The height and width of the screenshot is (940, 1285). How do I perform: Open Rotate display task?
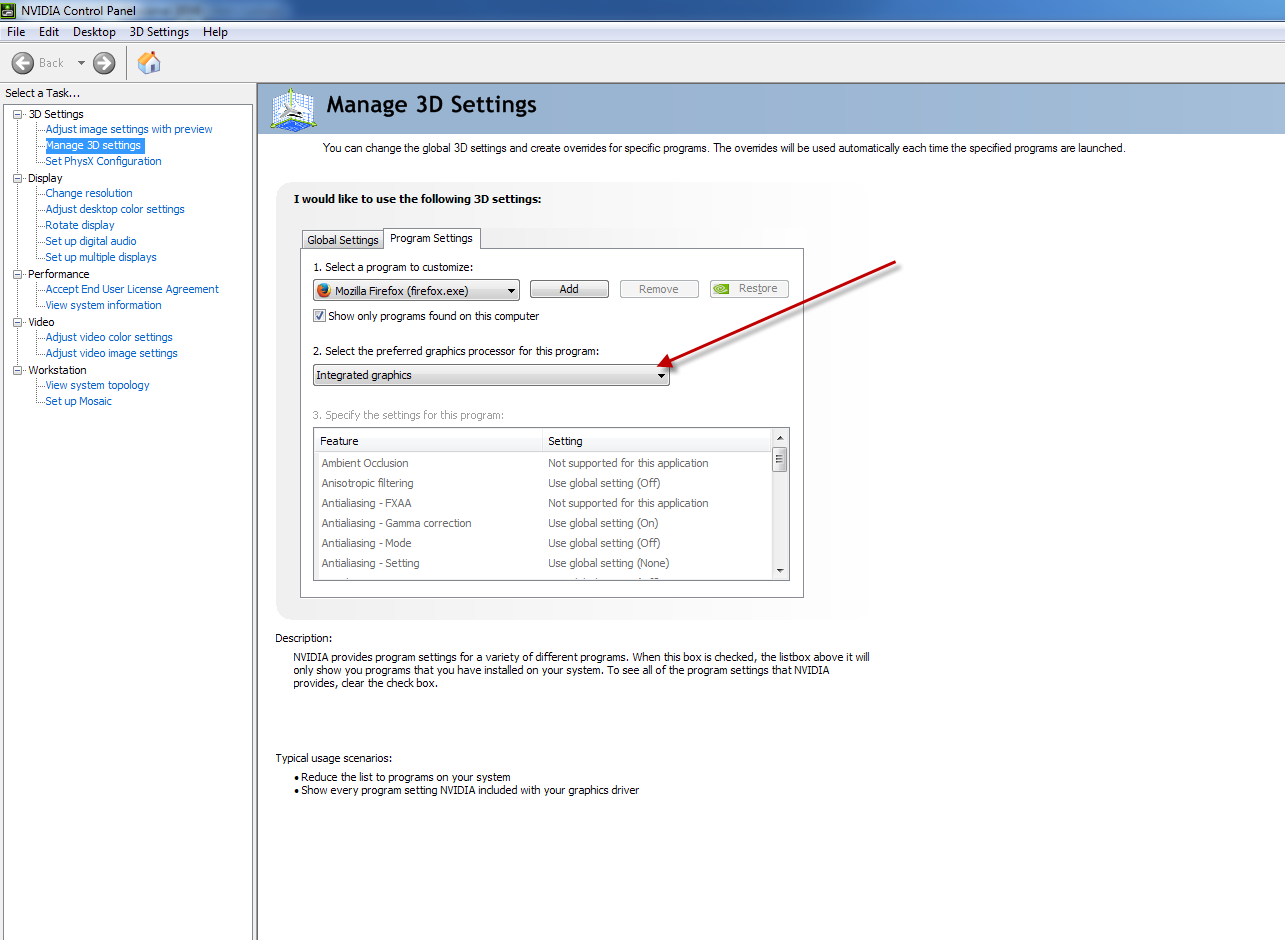pyautogui.click(x=80, y=225)
